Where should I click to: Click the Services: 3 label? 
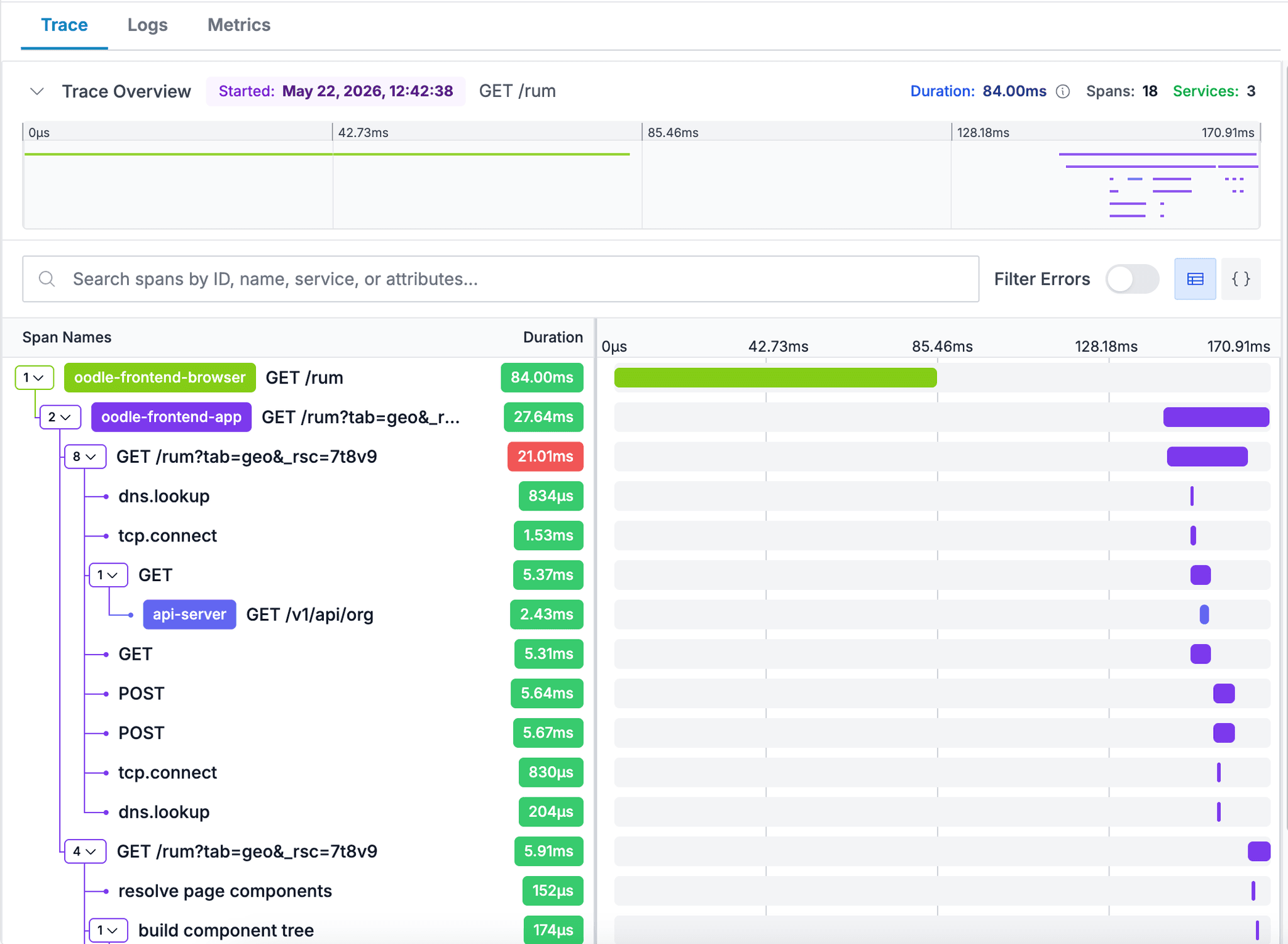pyautogui.click(x=1214, y=91)
